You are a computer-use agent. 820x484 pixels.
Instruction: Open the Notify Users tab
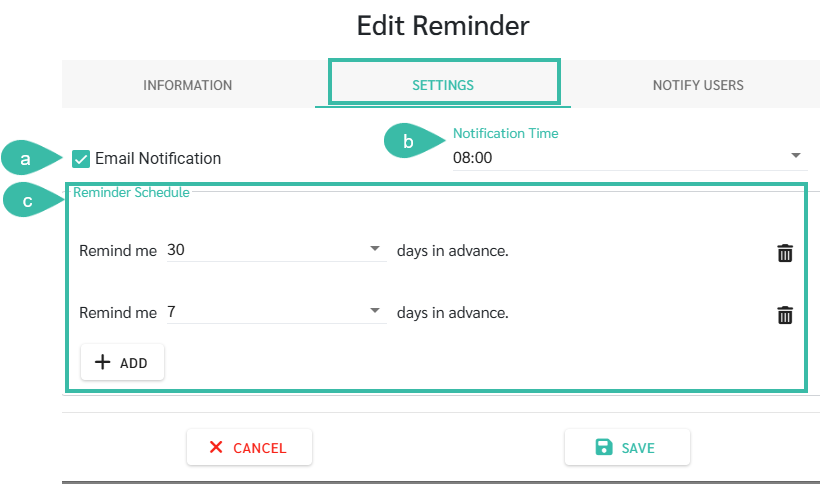[698, 85]
